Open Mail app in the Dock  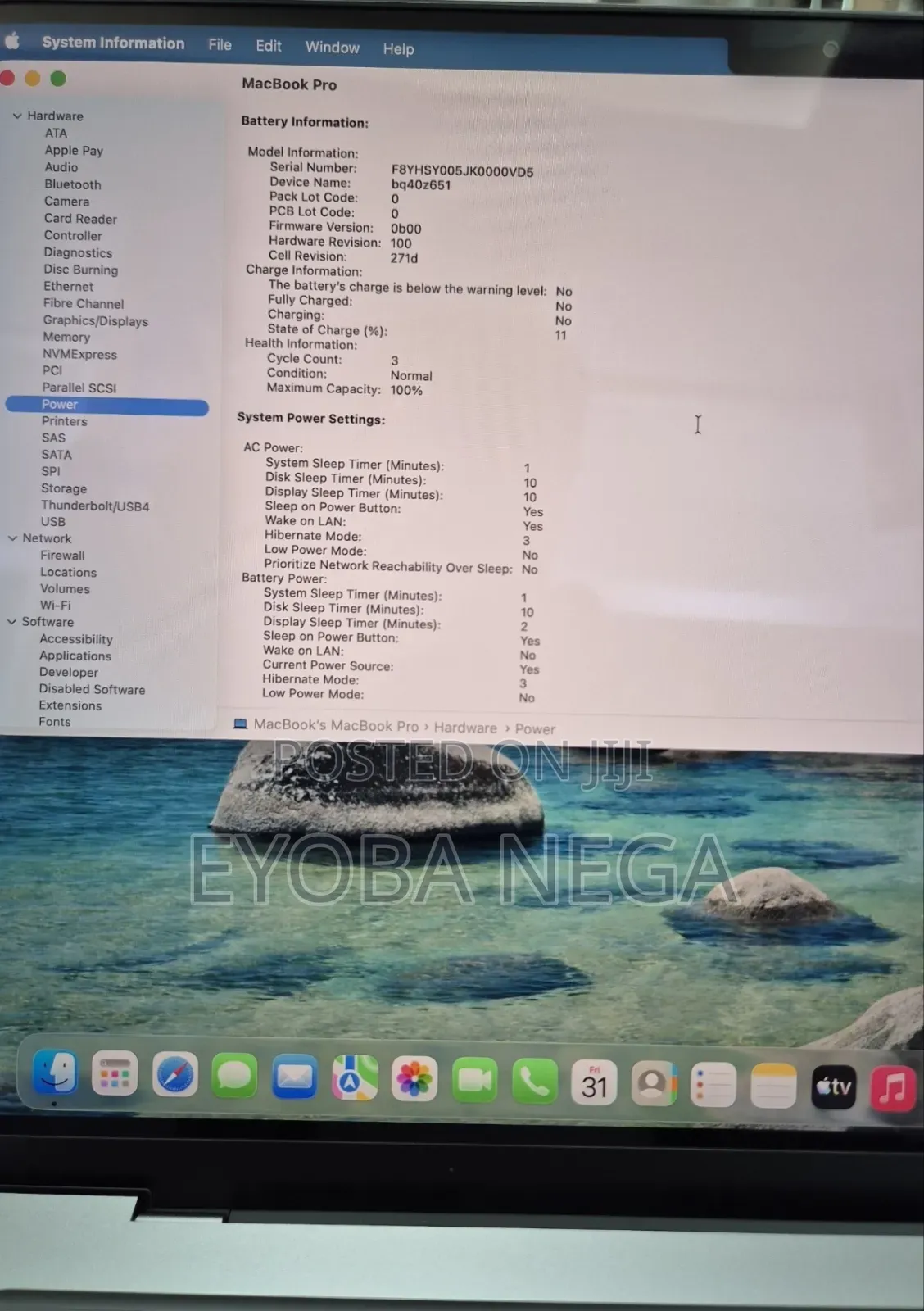click(x=294, y=1076)
